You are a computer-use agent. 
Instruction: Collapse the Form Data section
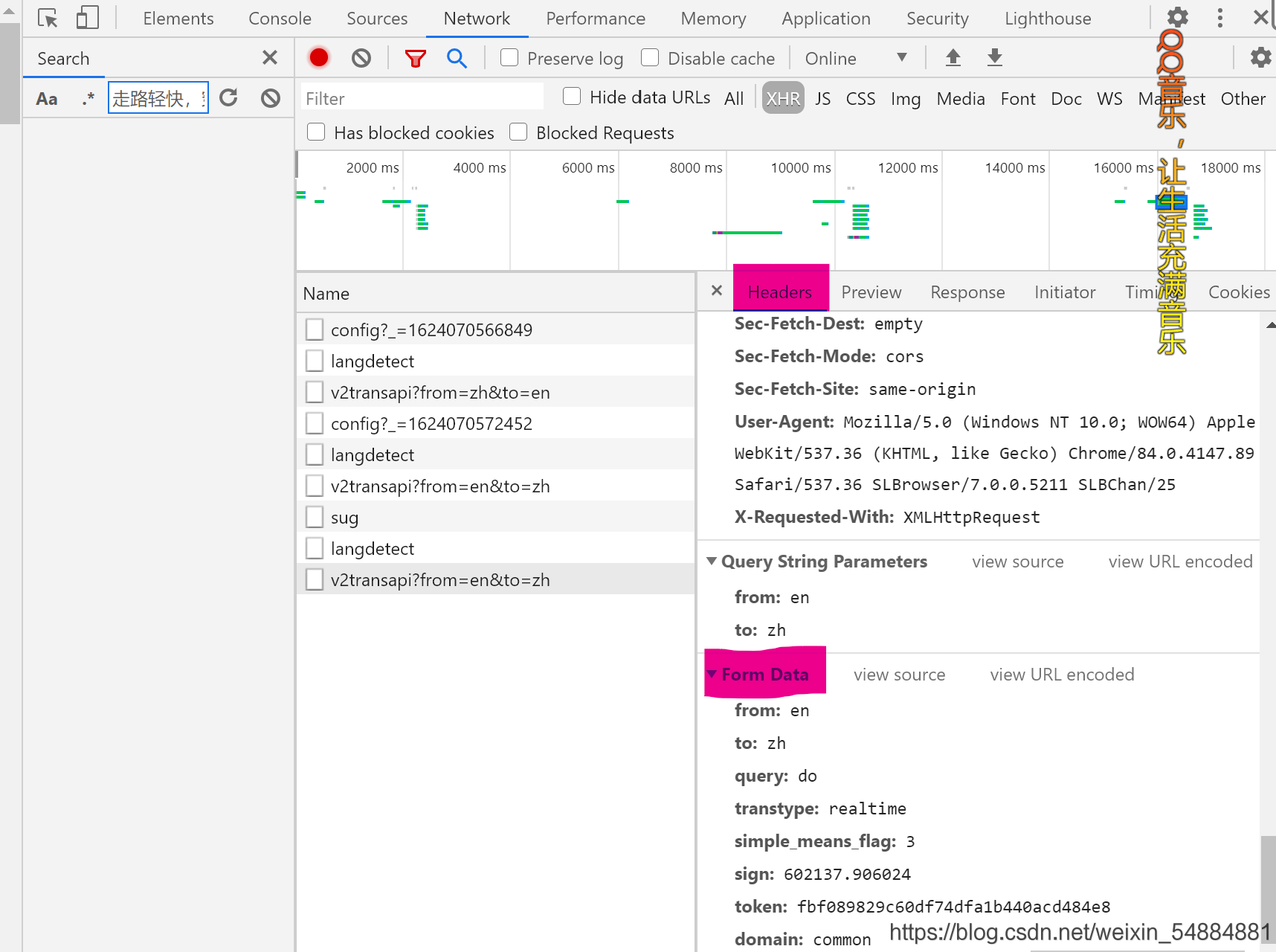point(712,674)
